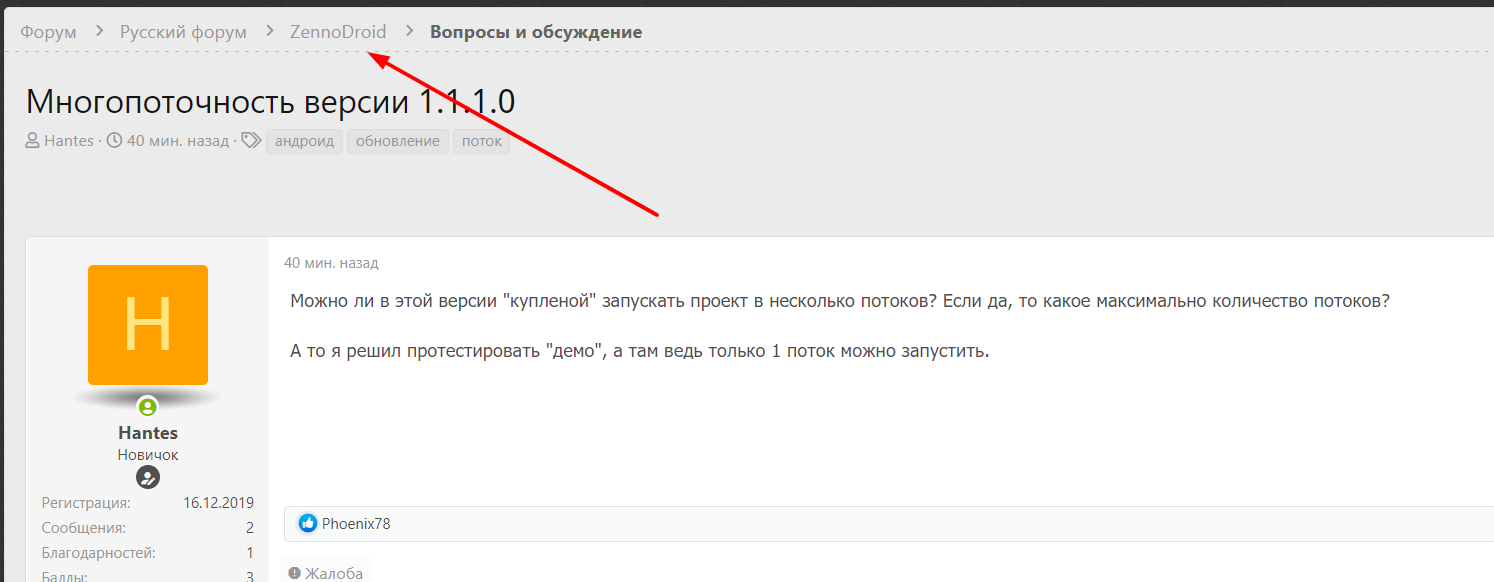Screen dimensions: 1494x582
Task: Click the blue like thumbs-up icon
Action: (x=308, y=523)
